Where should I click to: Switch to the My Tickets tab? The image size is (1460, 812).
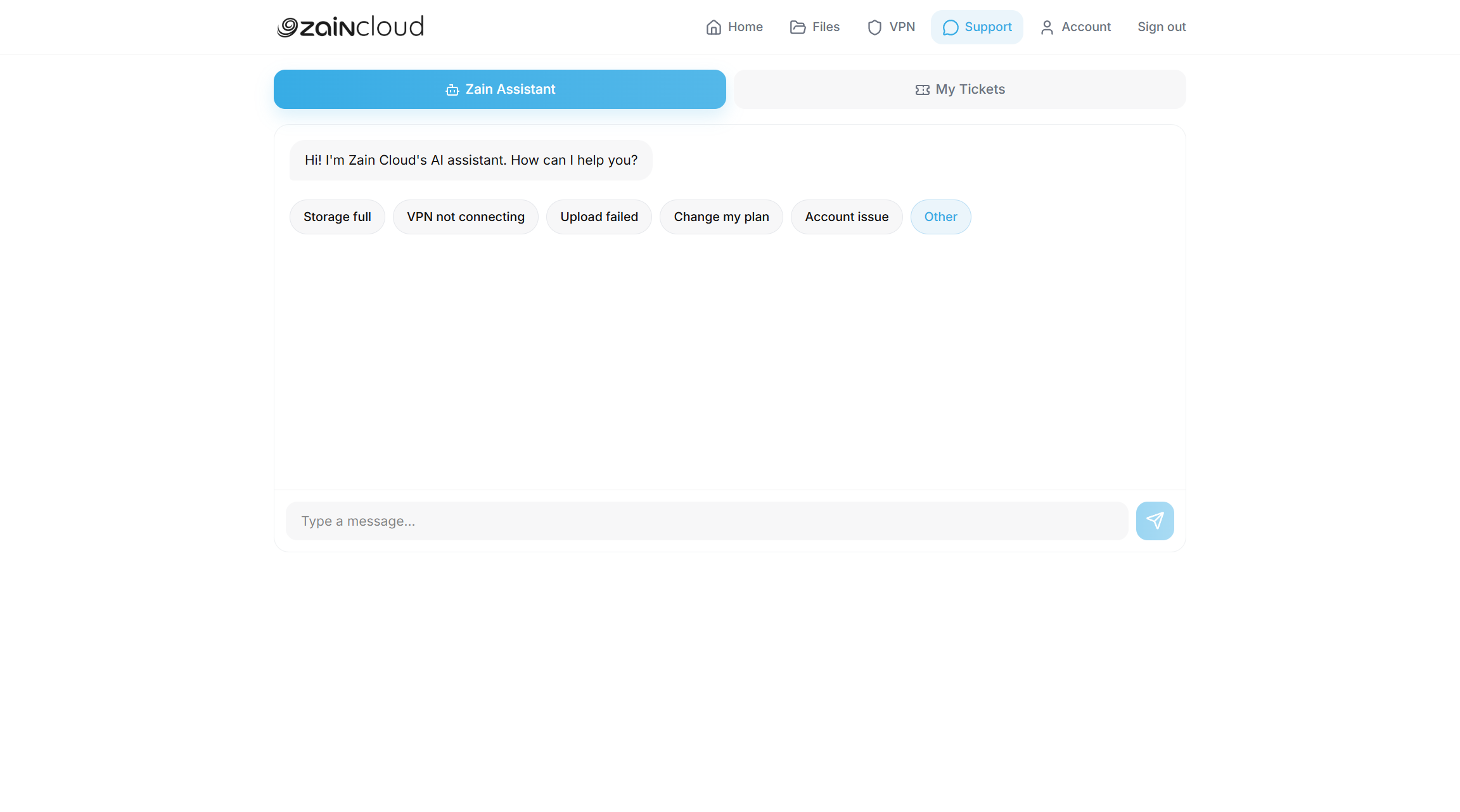[960, 89]
